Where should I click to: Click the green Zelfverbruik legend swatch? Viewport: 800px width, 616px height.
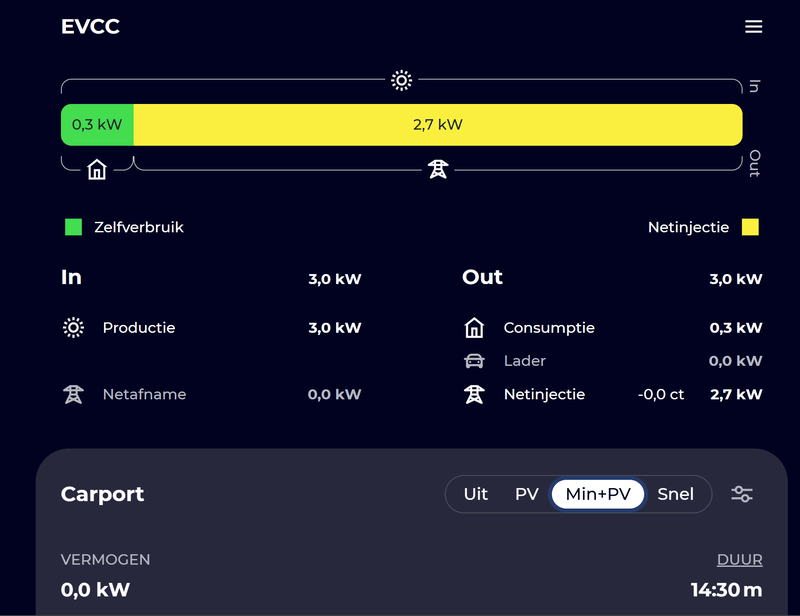tap(73, 227)
